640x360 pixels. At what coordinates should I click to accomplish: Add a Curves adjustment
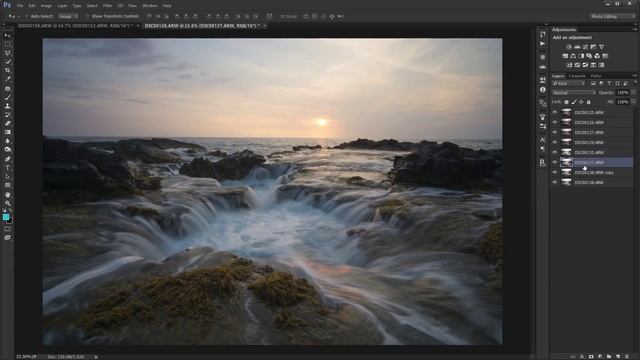point(585,47)
